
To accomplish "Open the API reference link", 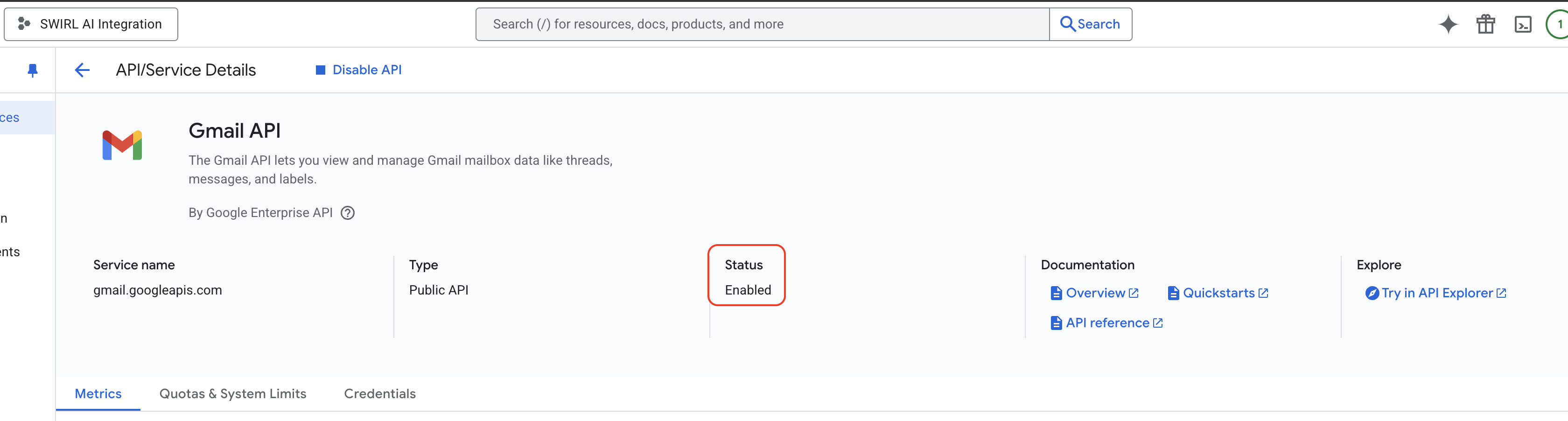I will [1106, 323].
